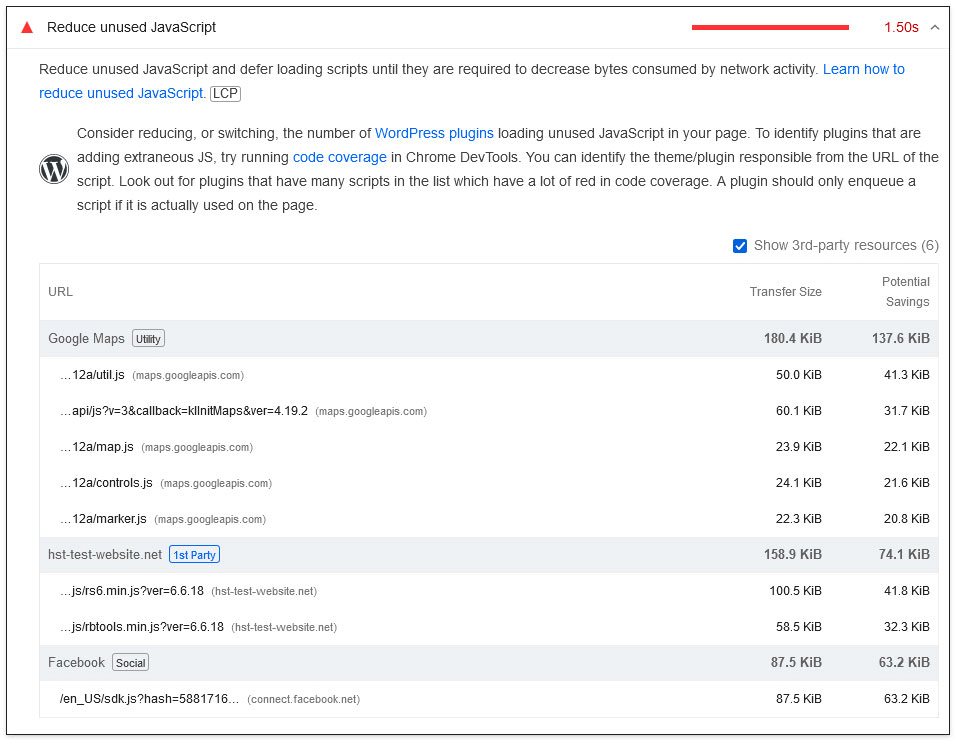Click marker.js savings 20.8 KiB
The width and height of the screenshot is (956, 740).
click(x=907, y=519)
